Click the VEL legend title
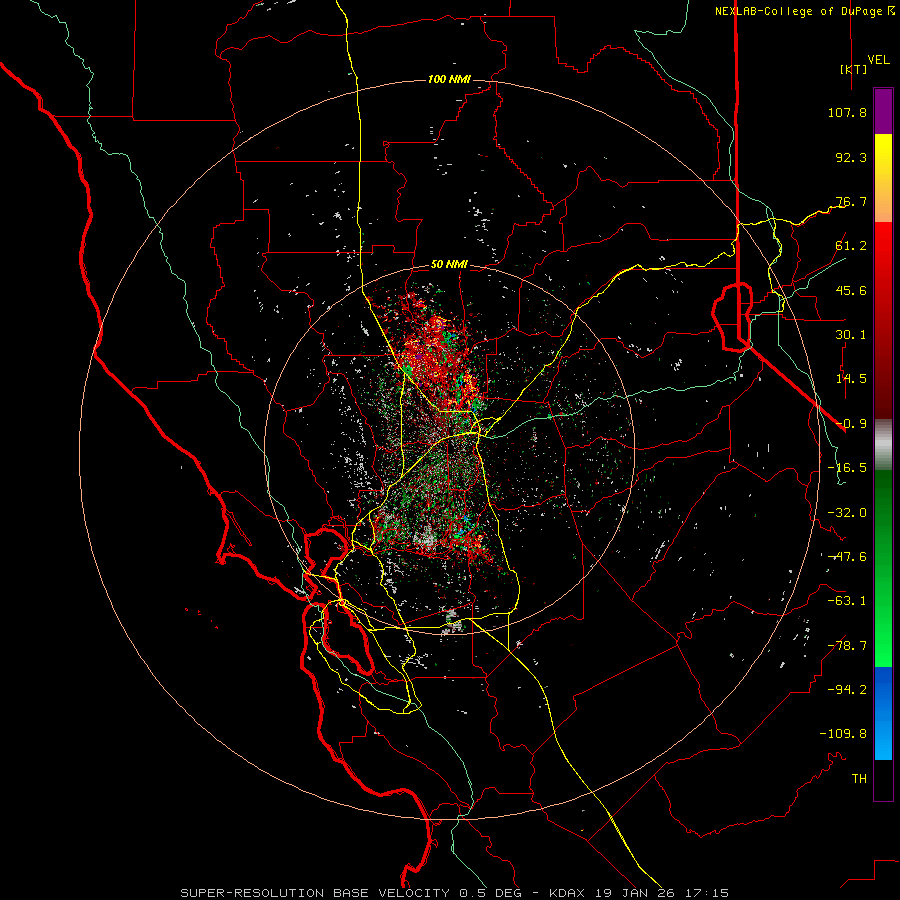The width and height of the screenshot is (900, 900). coord(878,60)
